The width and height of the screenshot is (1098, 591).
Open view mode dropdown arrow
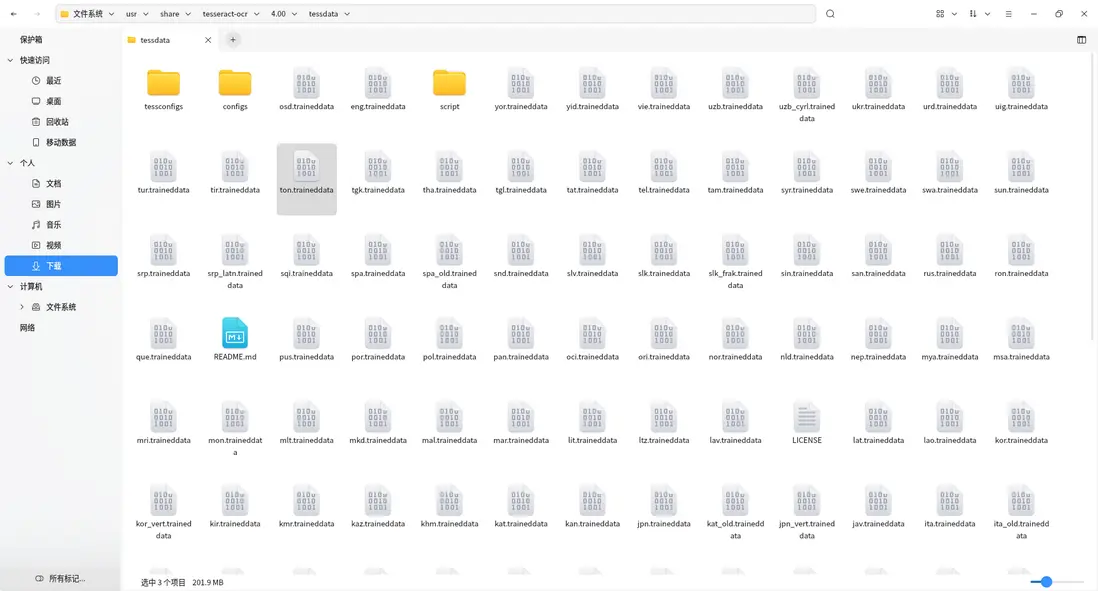pyautogui.click(x=954, y=13)
